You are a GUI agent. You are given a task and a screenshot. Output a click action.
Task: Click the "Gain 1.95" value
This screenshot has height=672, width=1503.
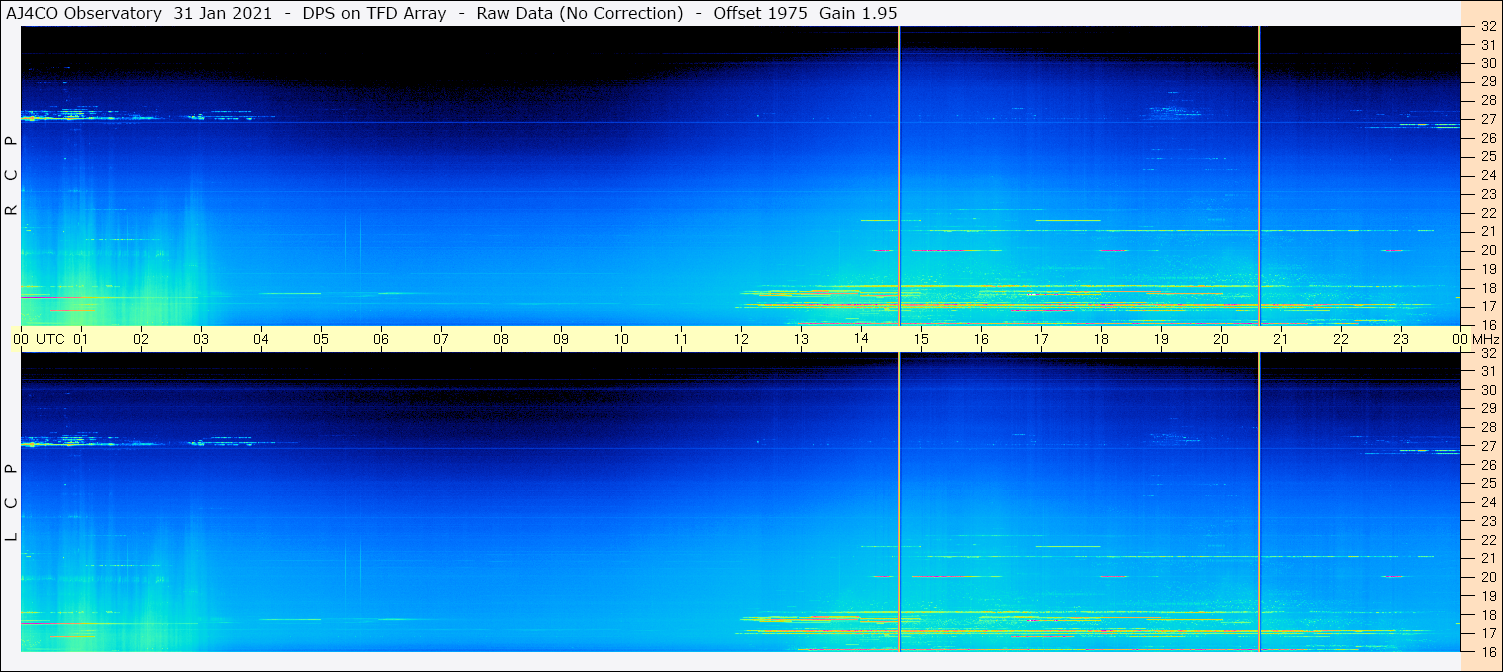pos(858,13)
